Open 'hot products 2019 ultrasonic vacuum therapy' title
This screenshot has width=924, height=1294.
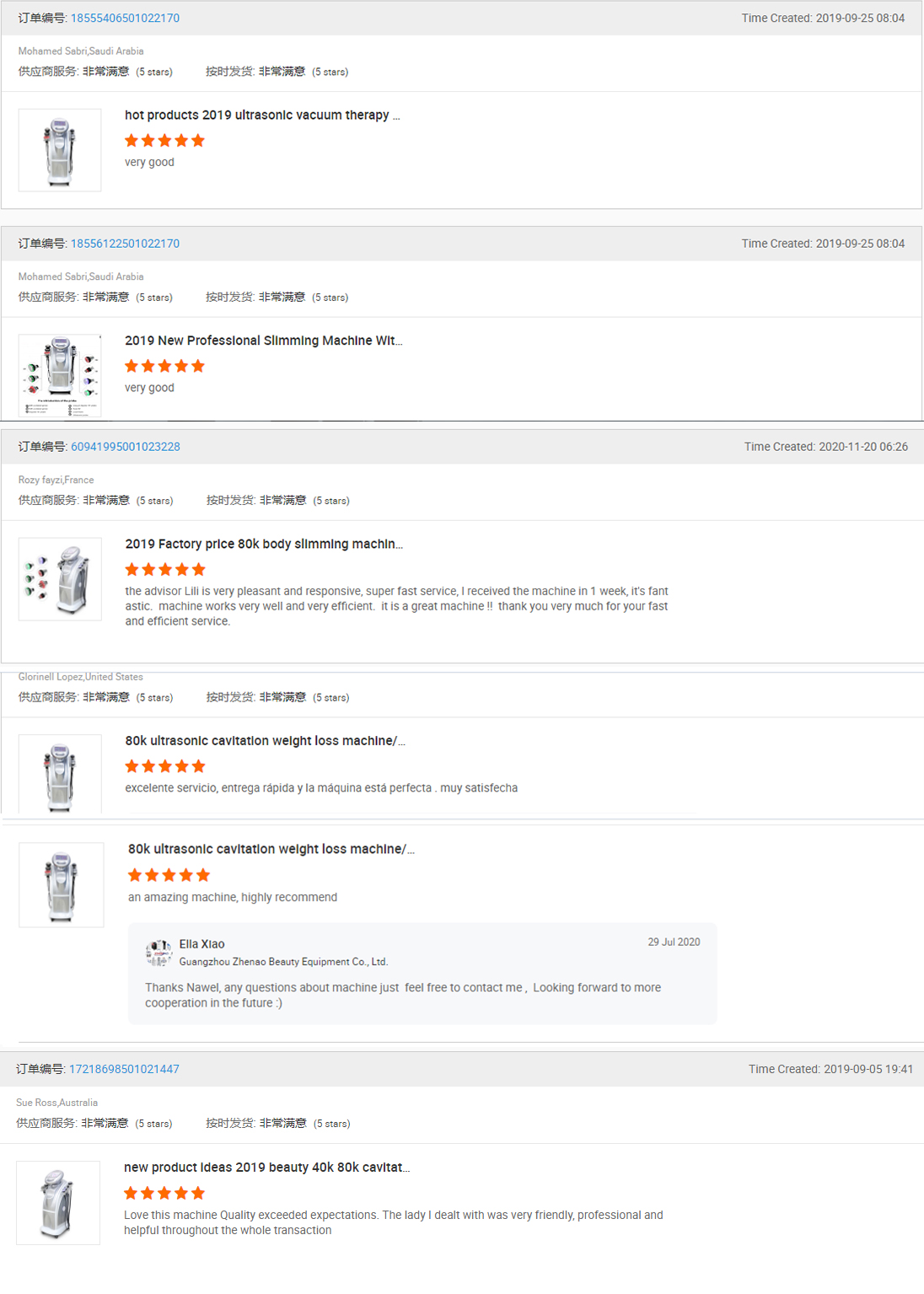point(262,115)
